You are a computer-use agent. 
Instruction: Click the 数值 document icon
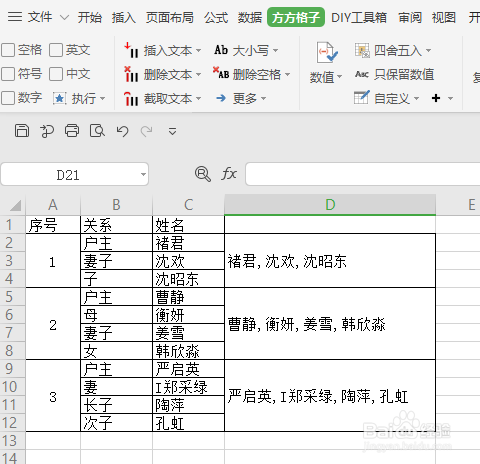click(327, 53)
